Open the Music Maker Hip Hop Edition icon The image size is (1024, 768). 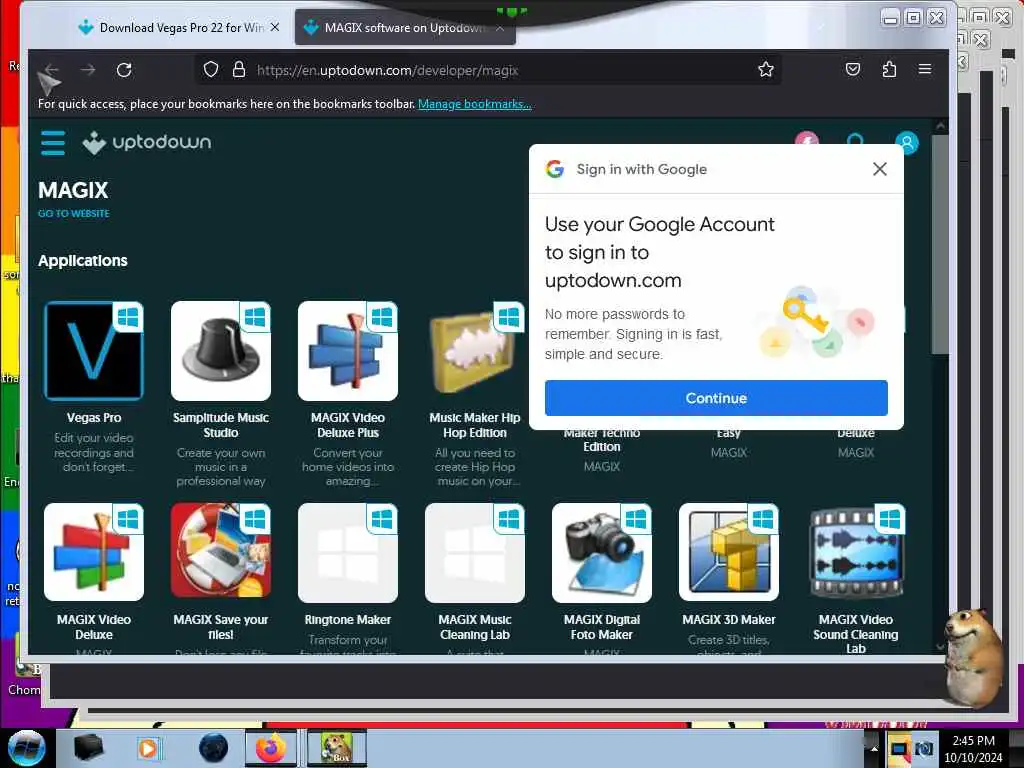(475, 351)
